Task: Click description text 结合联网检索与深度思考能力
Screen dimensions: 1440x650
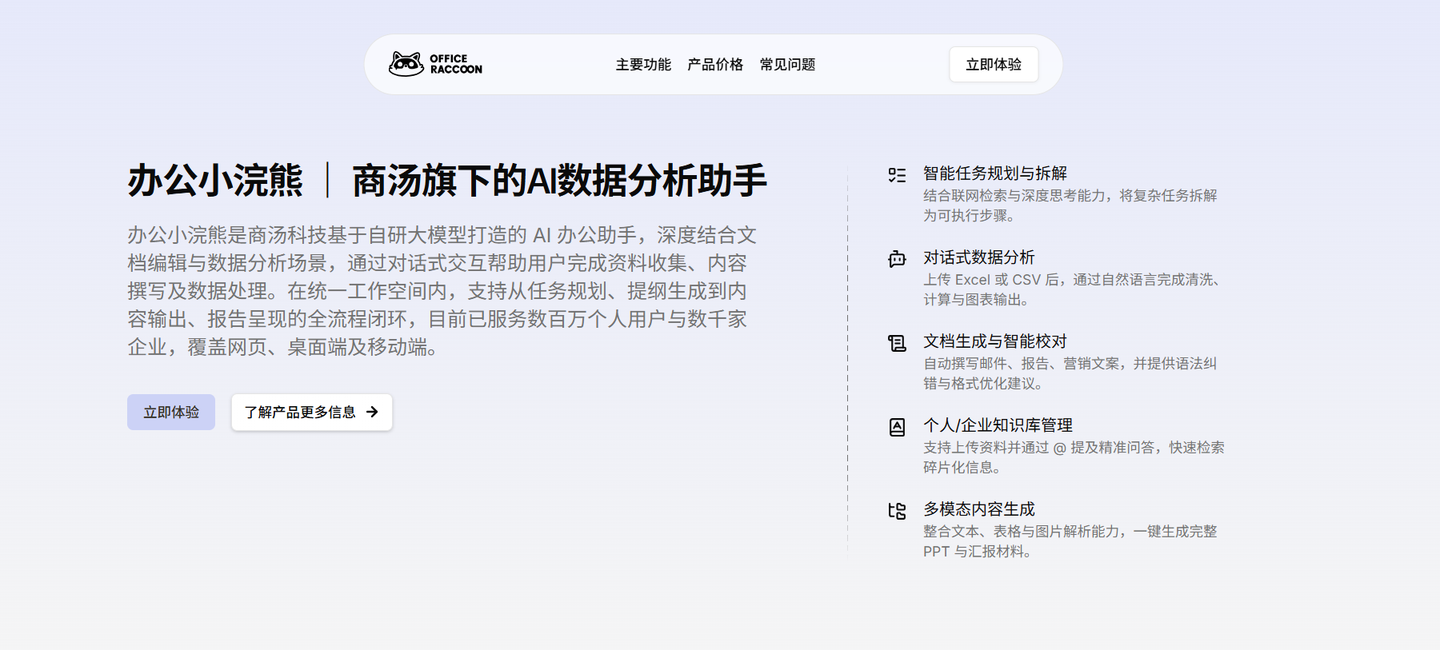Action: click(x=1070, y=205)
